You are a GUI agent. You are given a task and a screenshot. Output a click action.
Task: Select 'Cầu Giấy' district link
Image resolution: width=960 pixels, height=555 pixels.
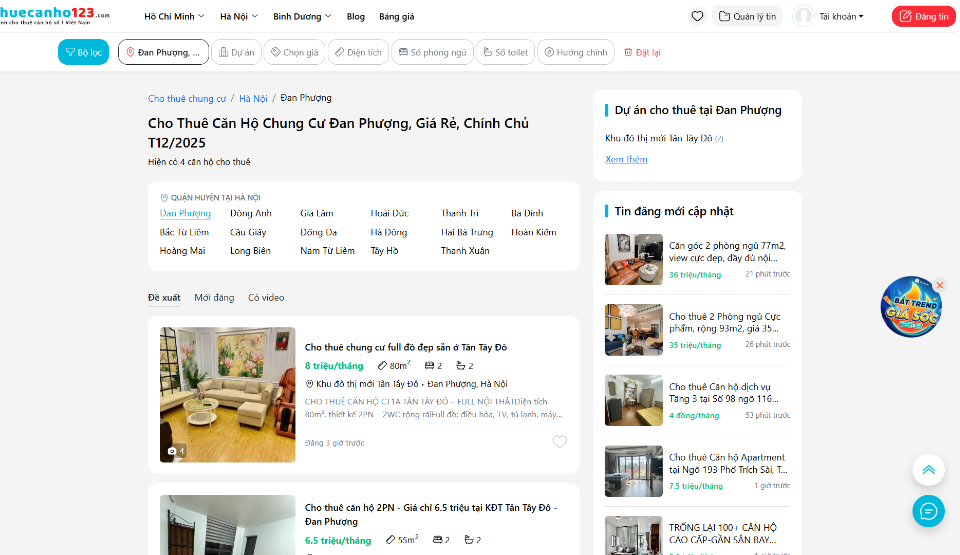click(x=247, y=232)
